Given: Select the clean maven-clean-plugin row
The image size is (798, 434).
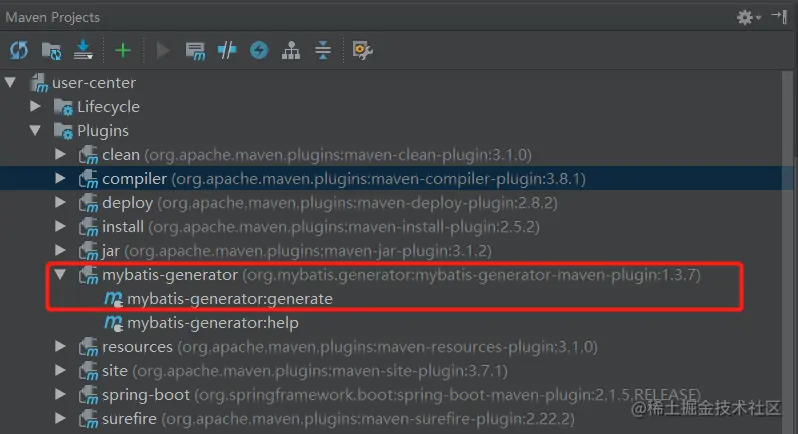Looking at the screenshot, I should coord(317,155).
